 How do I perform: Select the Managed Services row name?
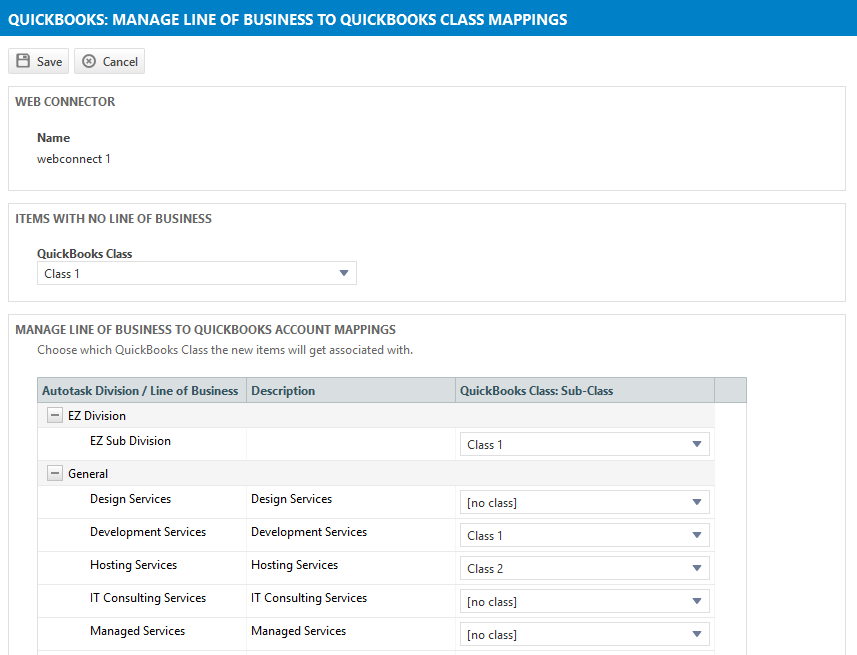click(137, 631)
